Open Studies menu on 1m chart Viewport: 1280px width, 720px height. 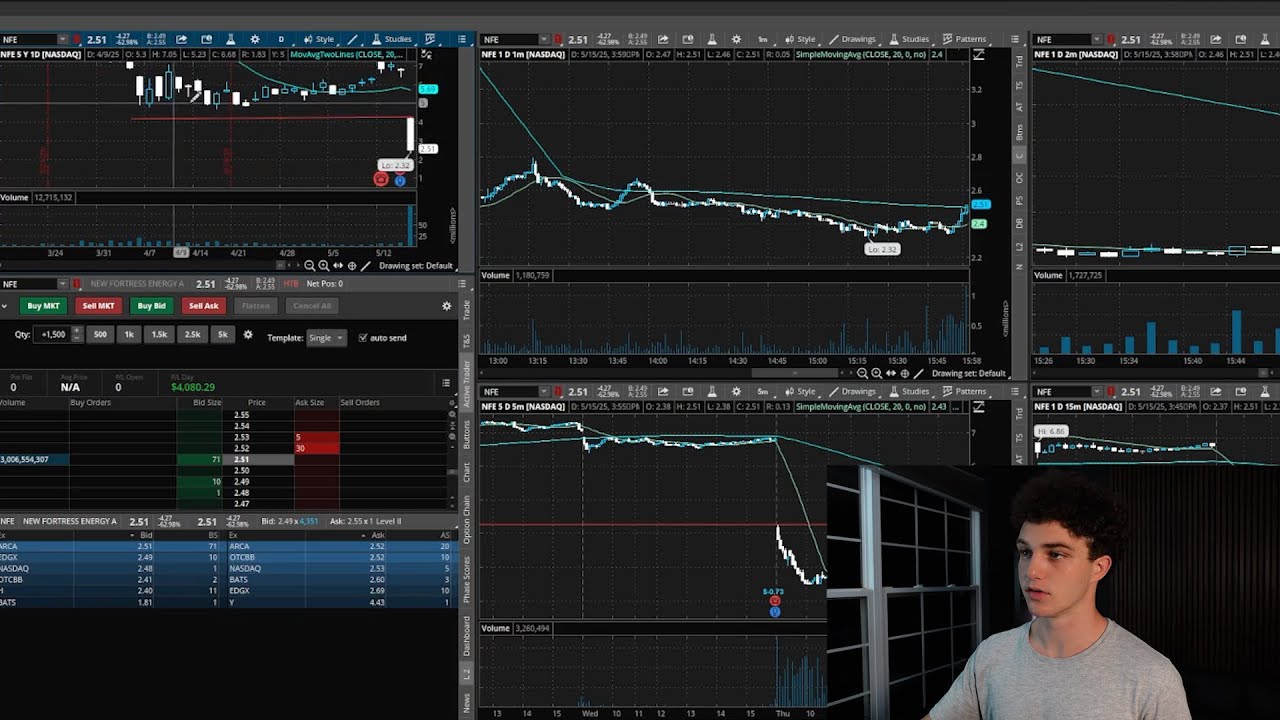(910, 39)
